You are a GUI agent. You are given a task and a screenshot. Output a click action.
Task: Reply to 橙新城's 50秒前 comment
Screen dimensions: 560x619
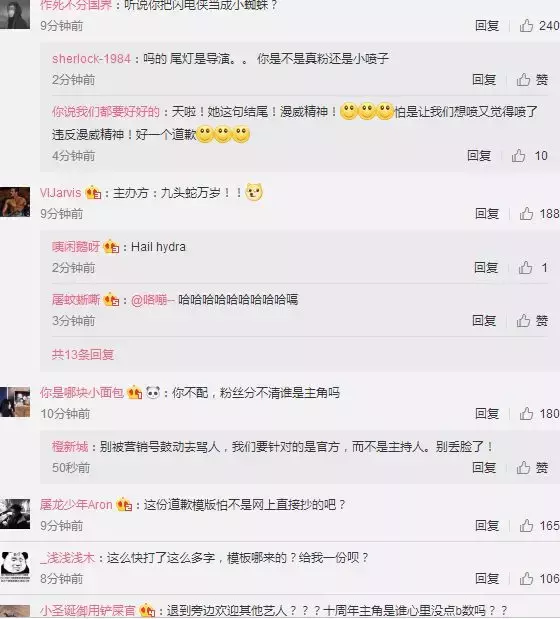click(484, 468)
